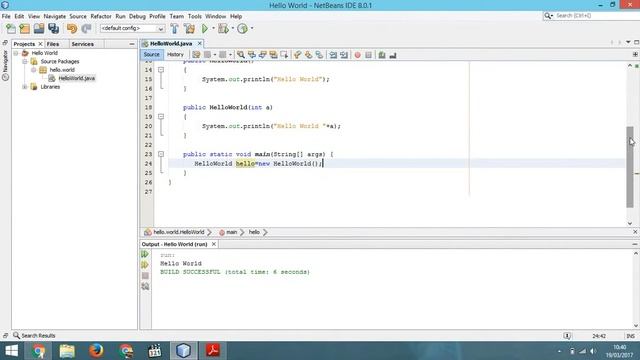Click the Previous Bookmark icon
Viewport: 640px width, 360px height.
[x=298, y=55]
